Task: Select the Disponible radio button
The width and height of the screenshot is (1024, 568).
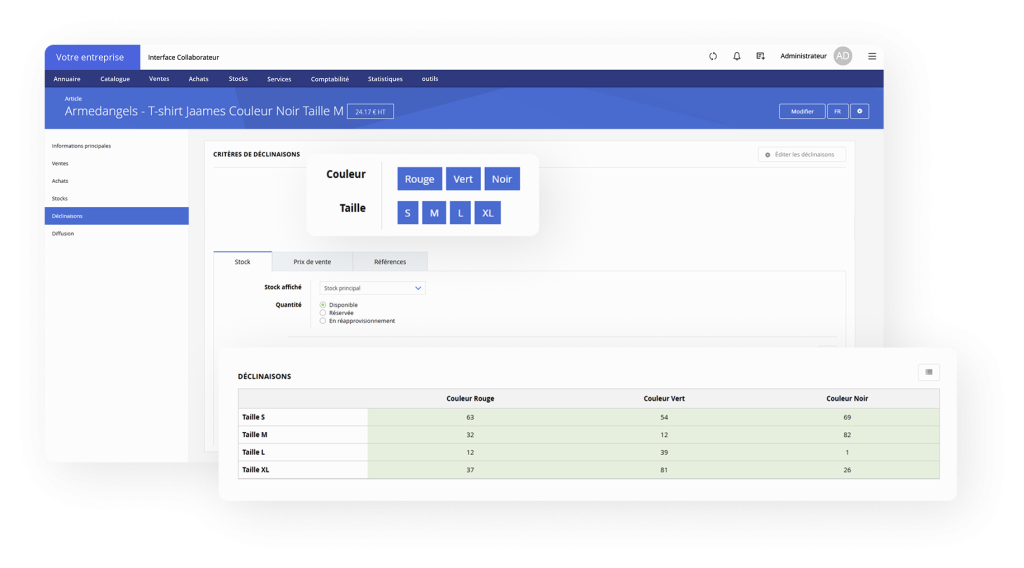Action: [322, 305]
